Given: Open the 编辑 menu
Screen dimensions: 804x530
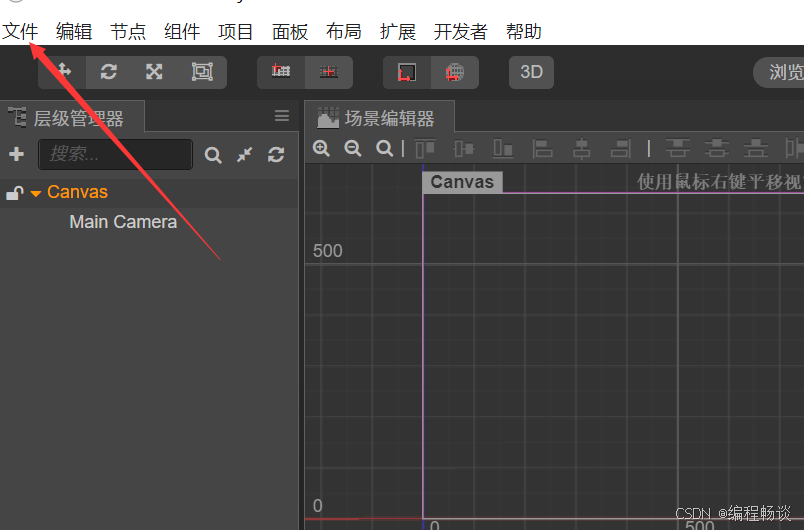Looking at the screenshot, I should [74, 32].
